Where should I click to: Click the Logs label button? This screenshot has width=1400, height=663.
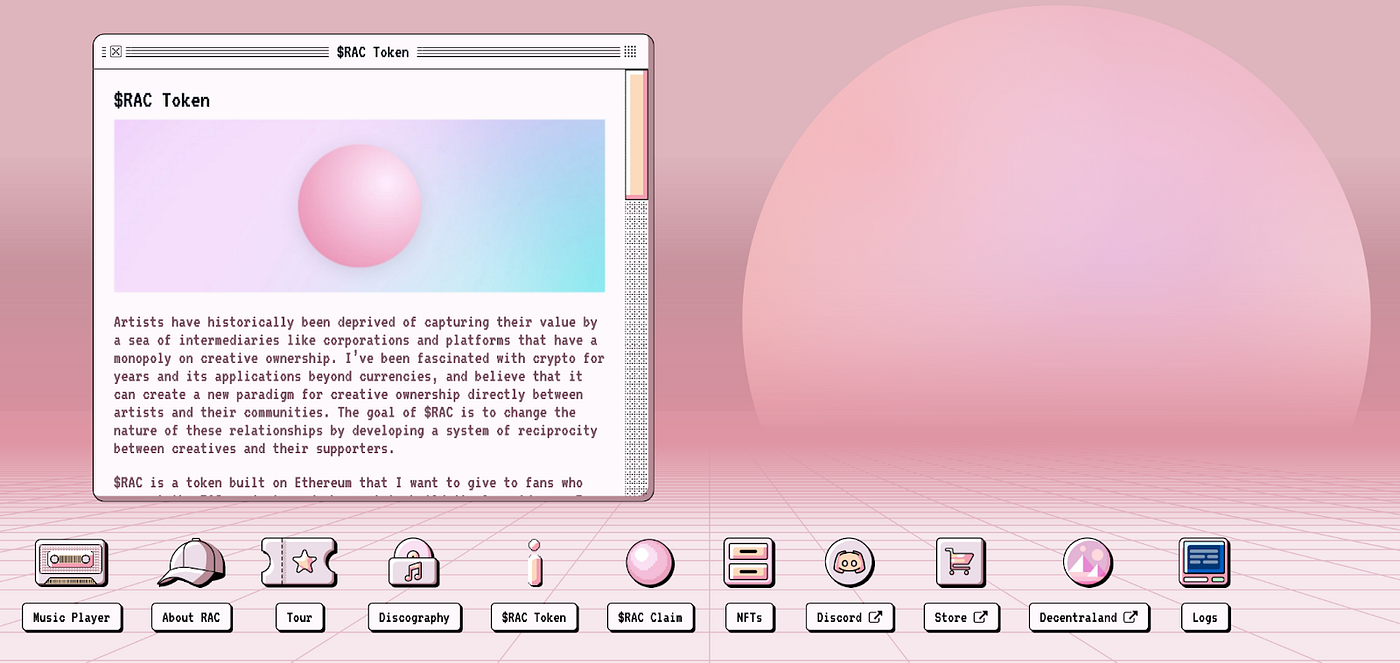[1205, 618]
